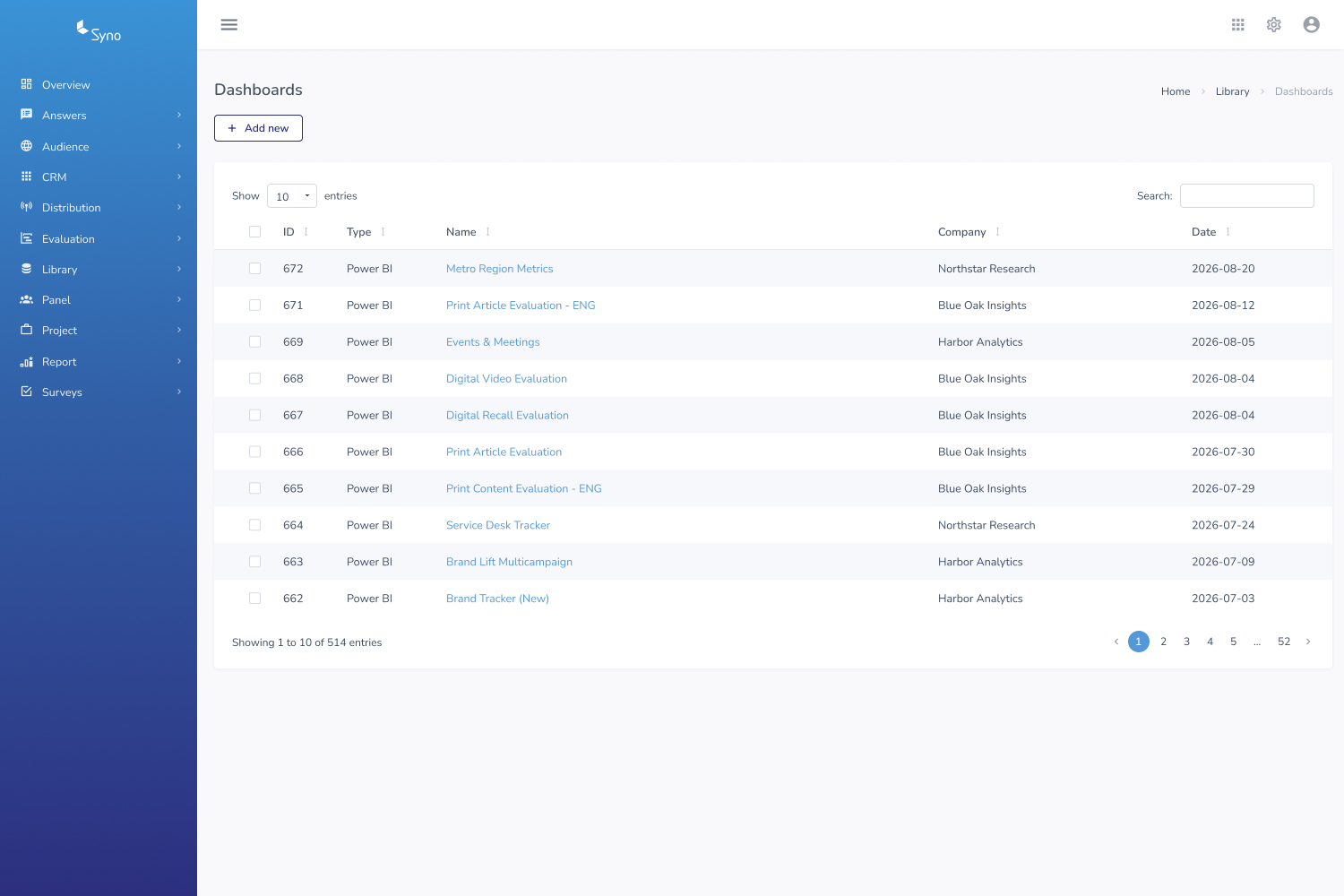Open the user account icon

[x=1312, y=24]
